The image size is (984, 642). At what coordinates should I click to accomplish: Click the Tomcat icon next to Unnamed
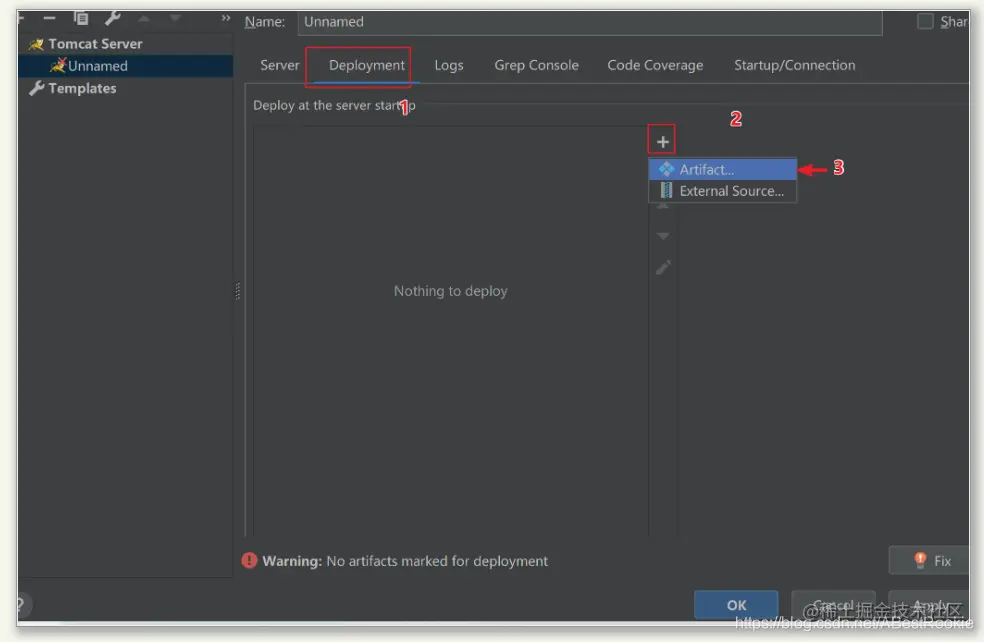coord(58,65)
